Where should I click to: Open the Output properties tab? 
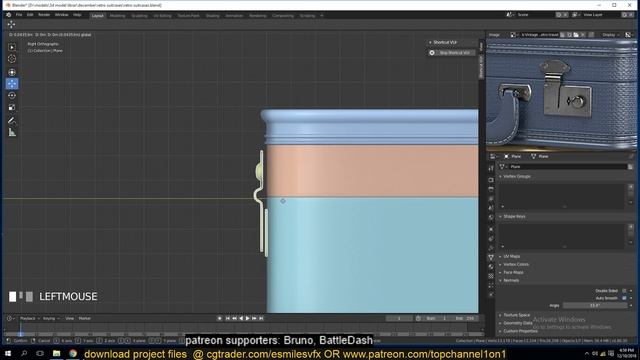click(491, 189)
